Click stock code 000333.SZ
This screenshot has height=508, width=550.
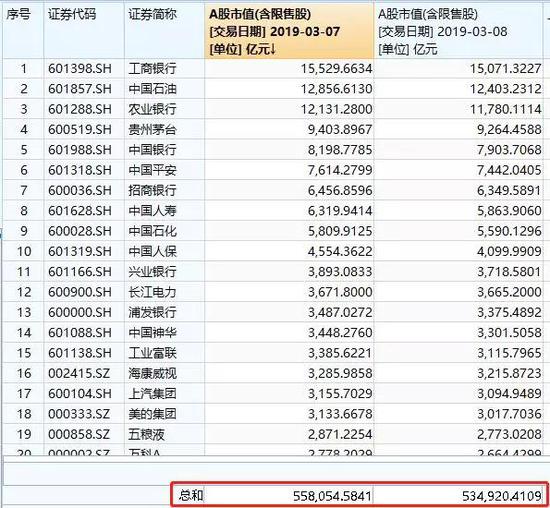[x=79, y=415]
